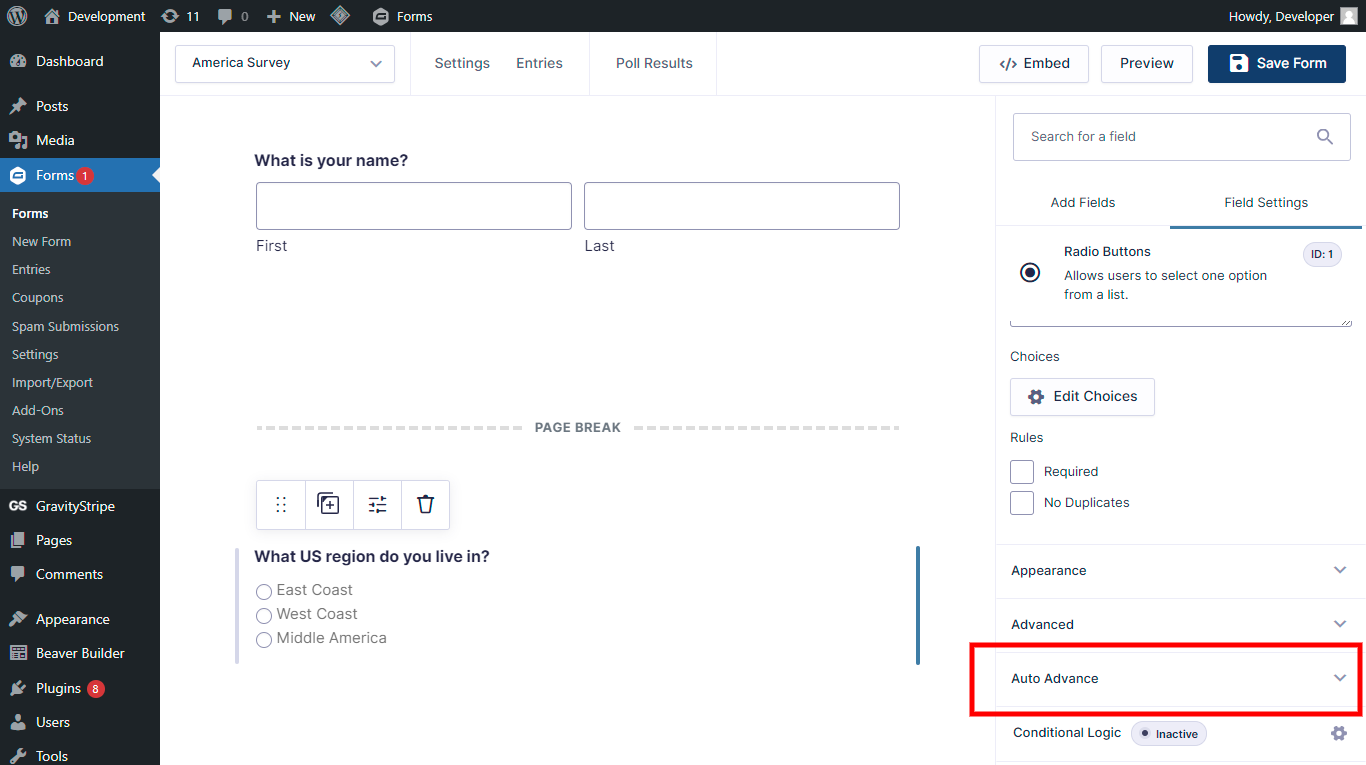Screen dimensions: 1366x765
Task: Open sidebar Entries submenu link
Action: tap(31, 270)
